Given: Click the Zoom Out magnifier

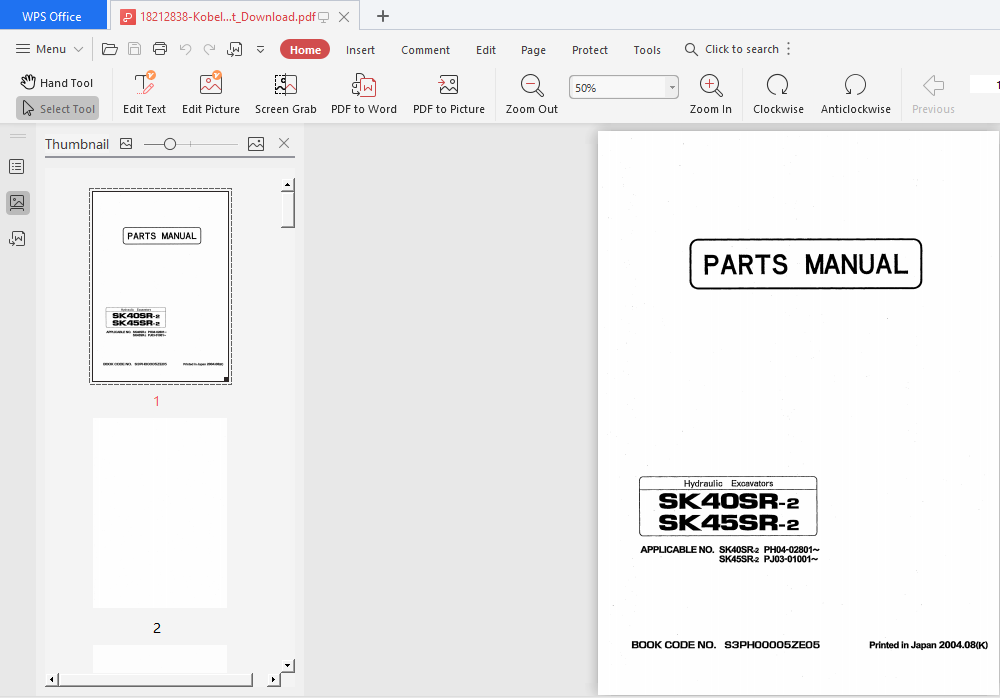Looking at the screenshot, I should [532, 93].
